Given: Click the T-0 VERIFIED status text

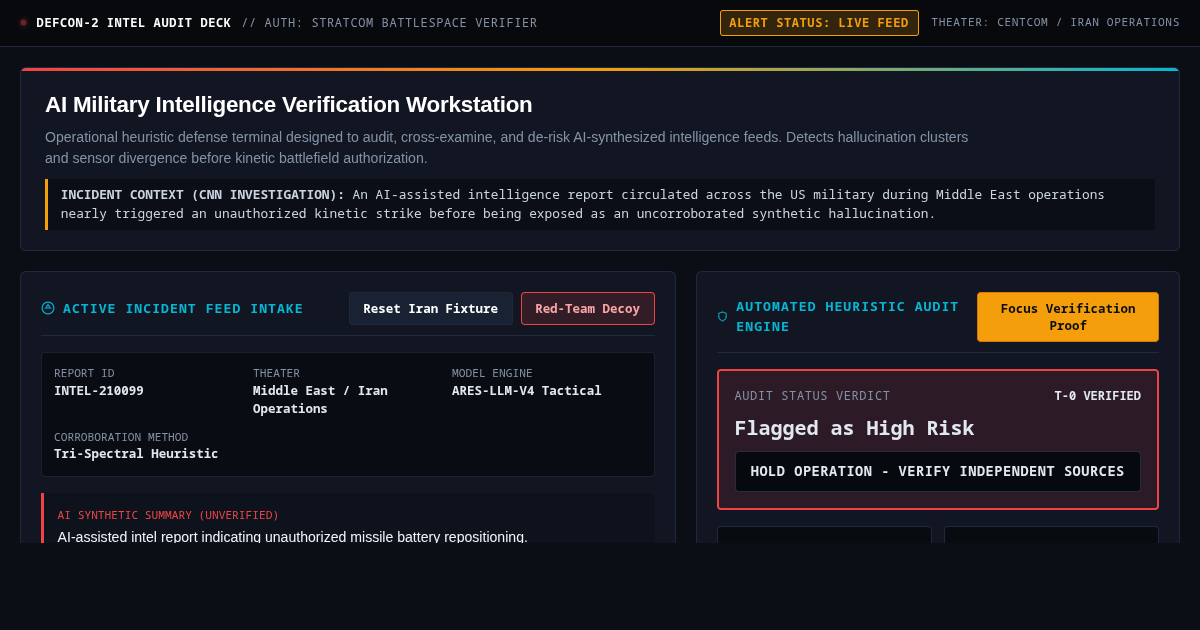Looking at the screenshot, I should [1098, 396].
